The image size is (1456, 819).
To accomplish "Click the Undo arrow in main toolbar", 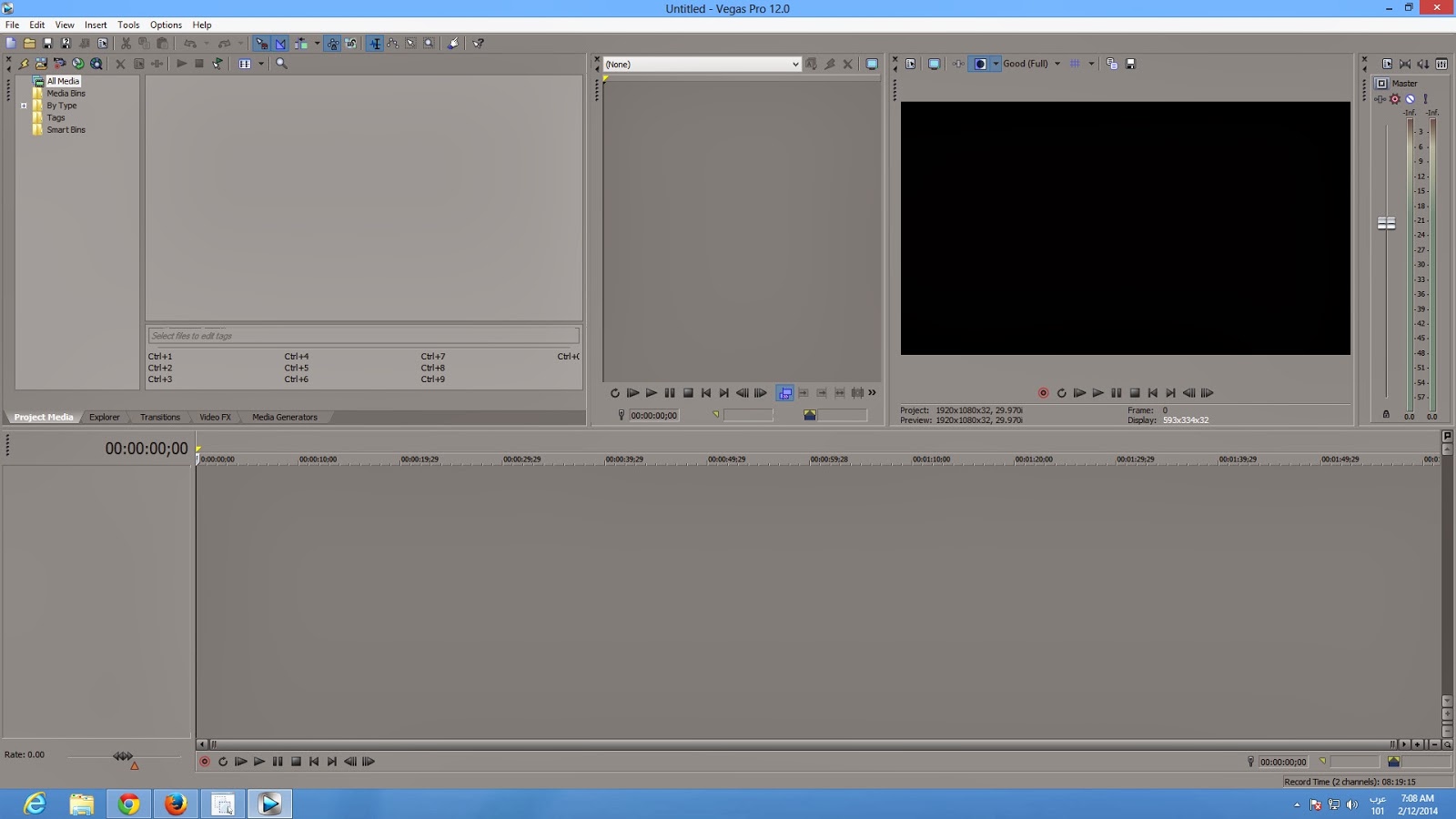I will click(189, 43).
